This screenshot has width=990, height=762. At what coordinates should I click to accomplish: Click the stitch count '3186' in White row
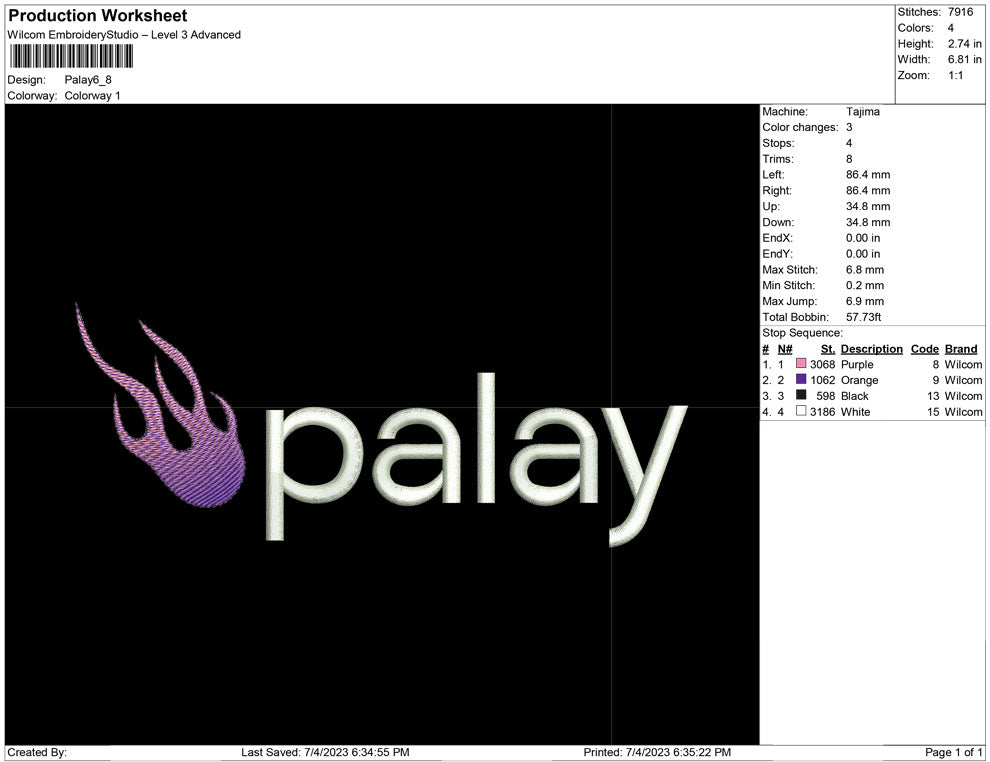pyautogui.click(x=822, y=412)
